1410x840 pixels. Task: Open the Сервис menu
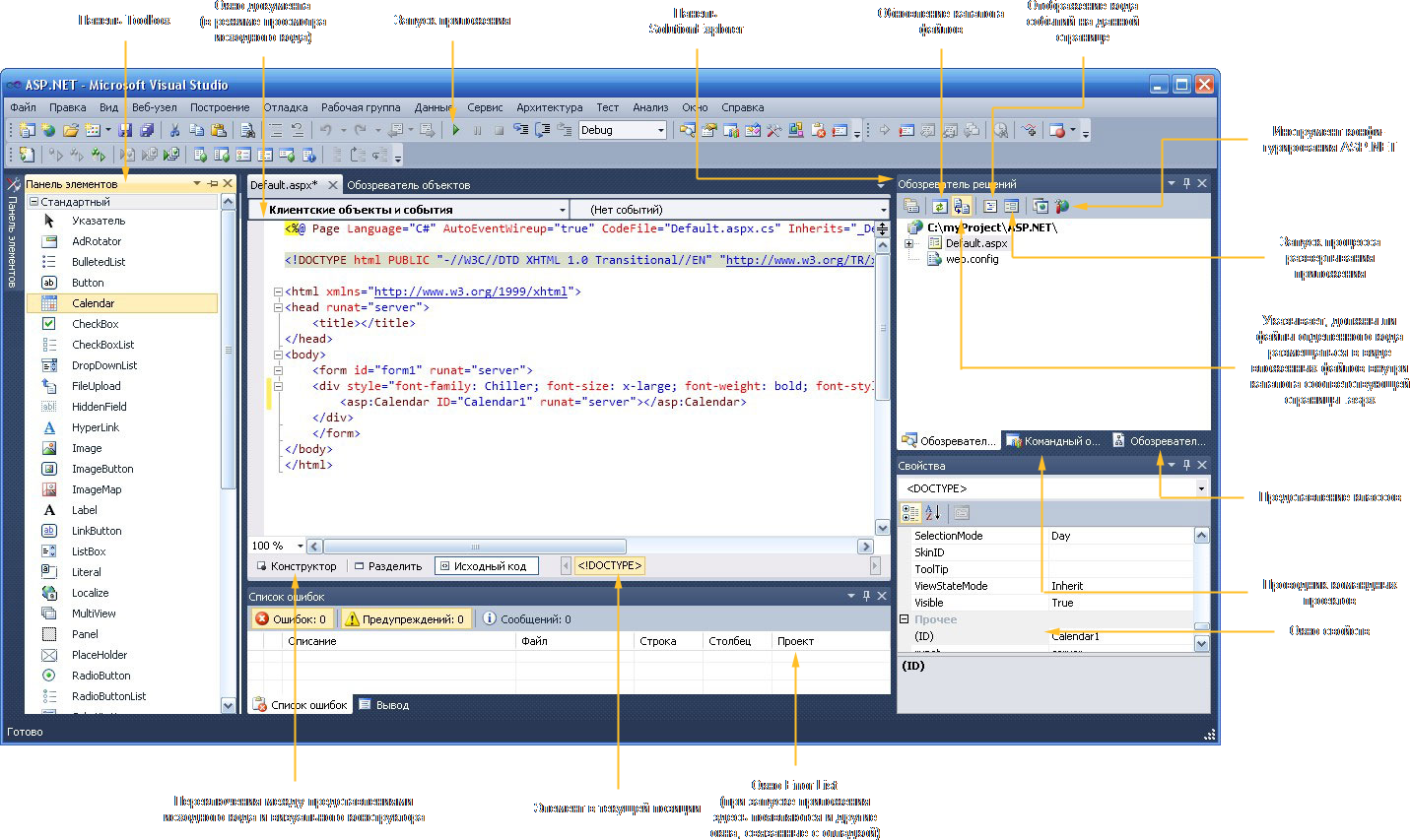(485, 107)
